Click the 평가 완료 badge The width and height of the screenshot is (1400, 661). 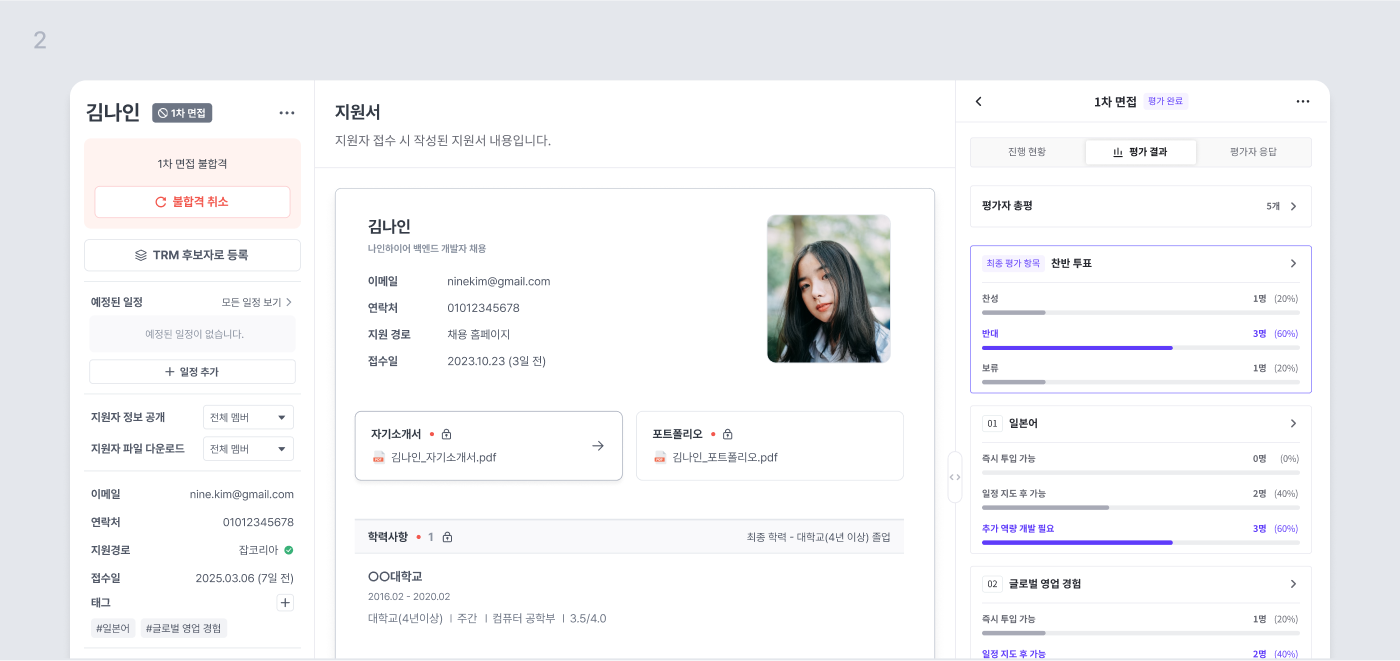(1166, 101)
